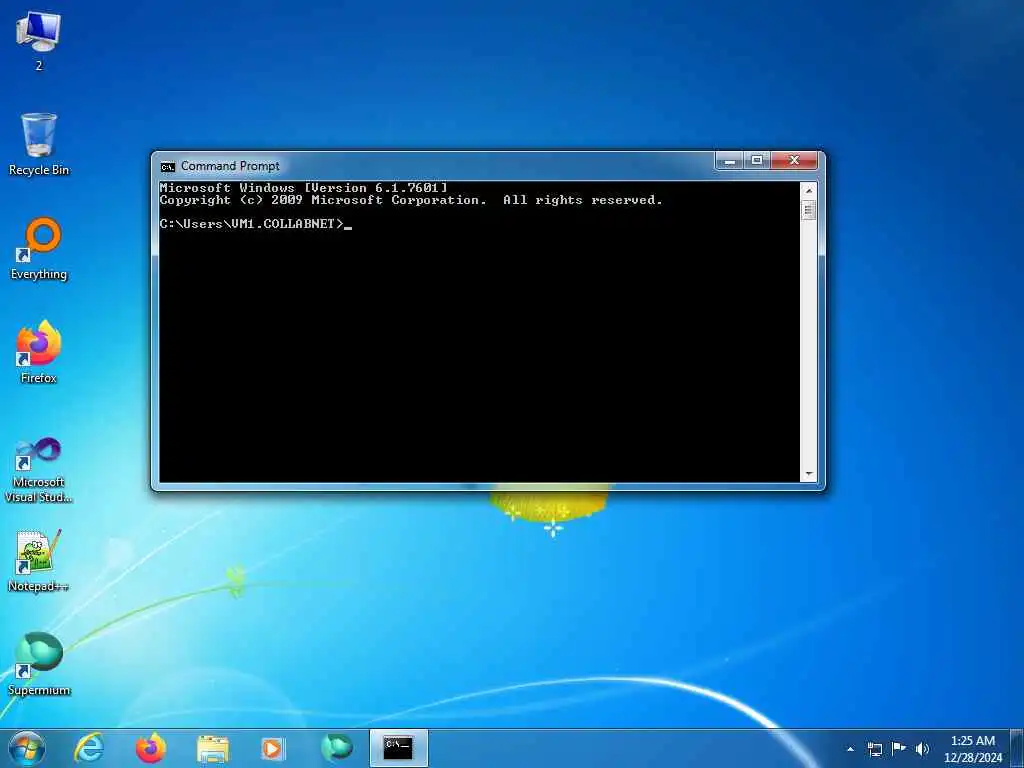Launch the Everything search shortcut

coord(39,249)
